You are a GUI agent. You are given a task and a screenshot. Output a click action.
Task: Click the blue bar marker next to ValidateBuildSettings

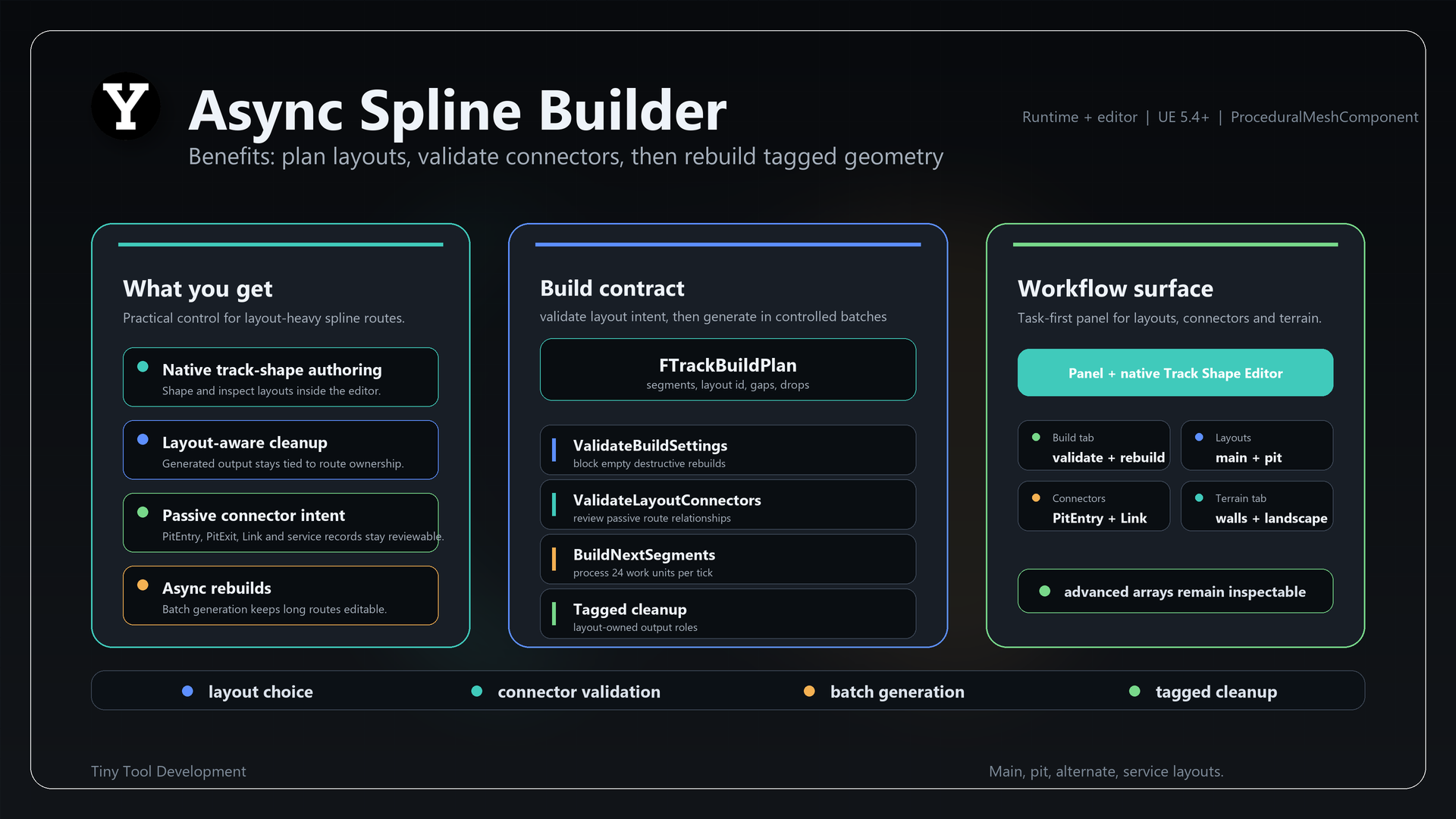tap(554, 450)
